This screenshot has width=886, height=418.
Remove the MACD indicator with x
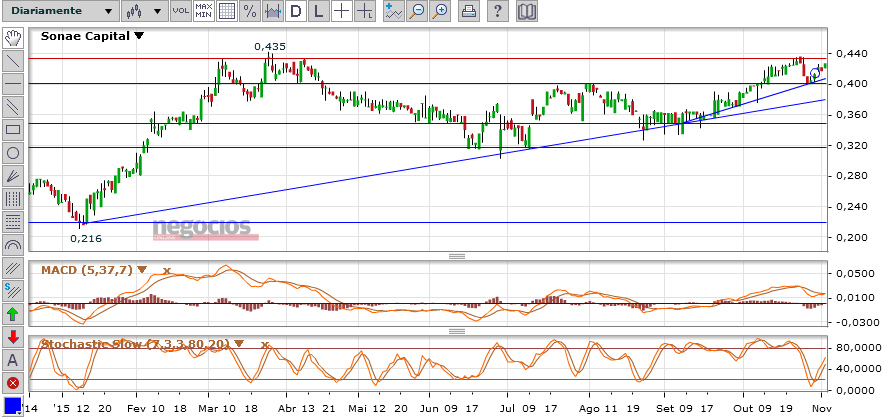166,271
